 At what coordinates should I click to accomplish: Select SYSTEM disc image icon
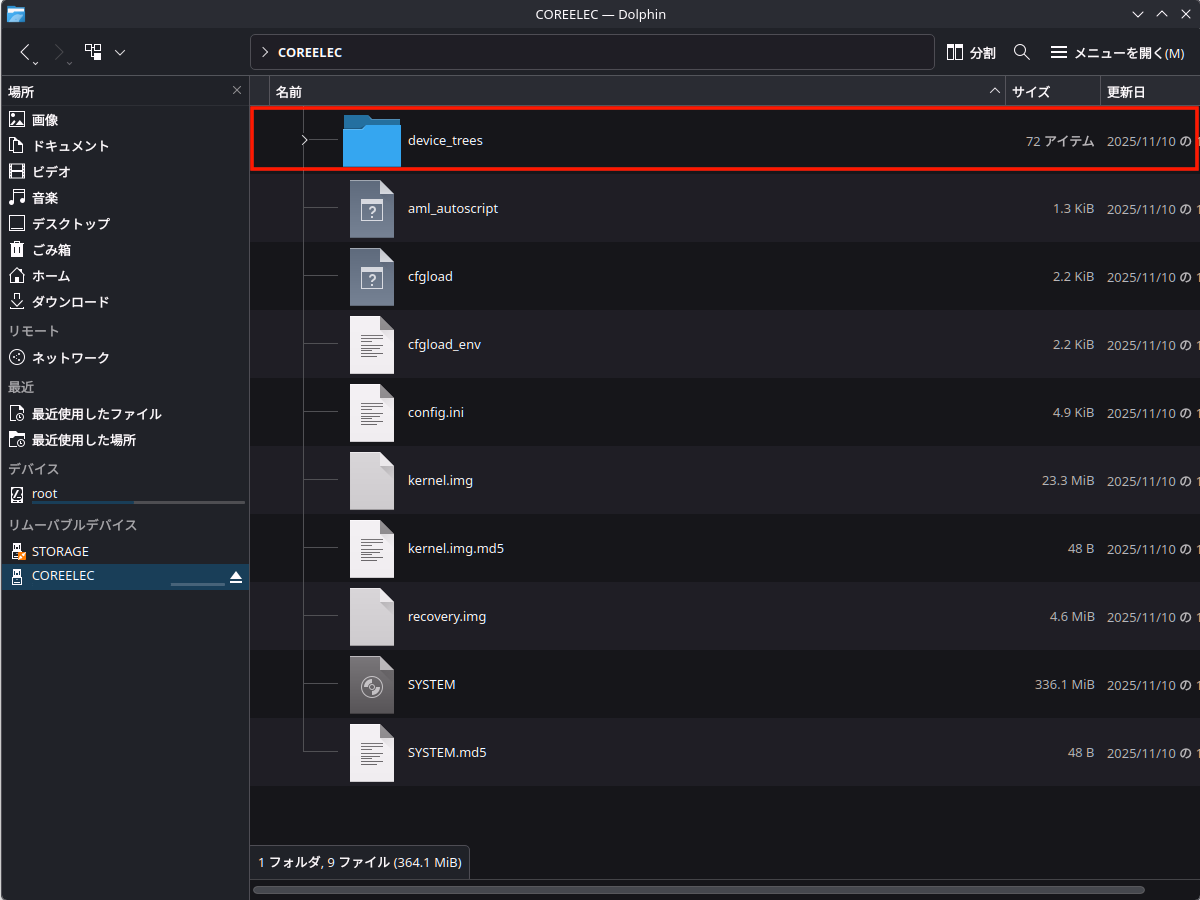pos(372,684)
